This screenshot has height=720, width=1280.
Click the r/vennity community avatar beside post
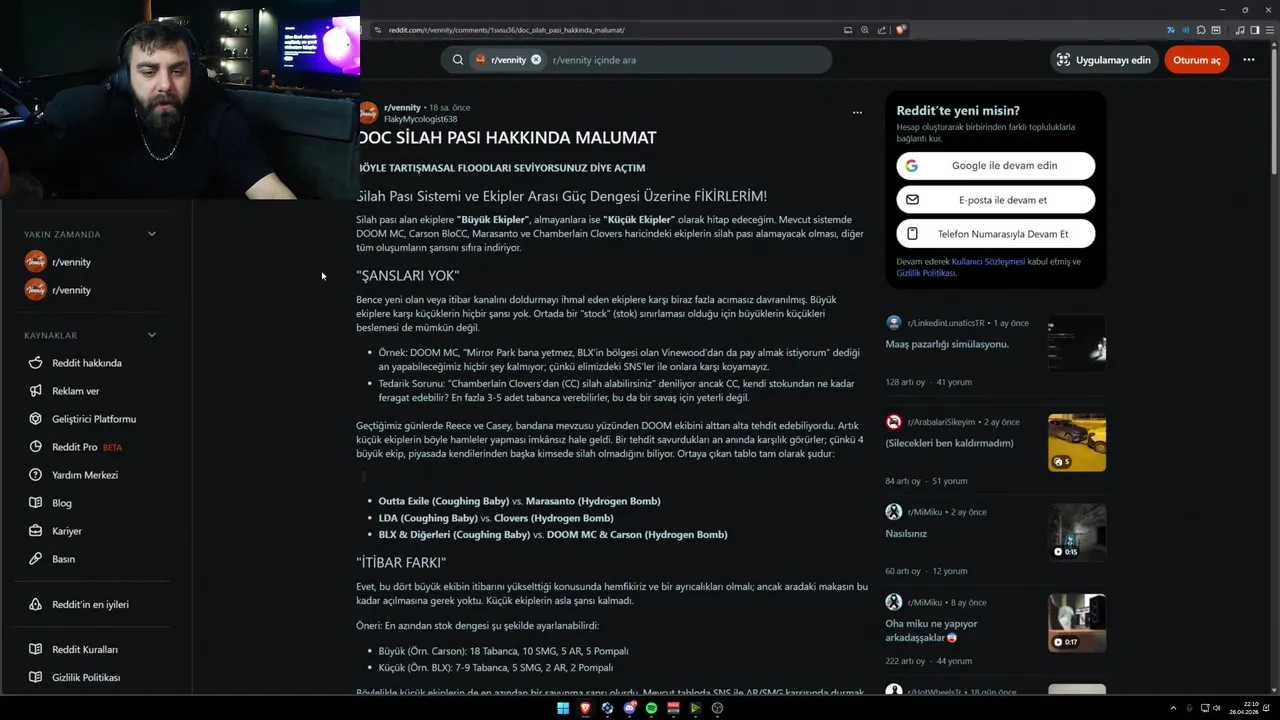(x=368, y=113)
